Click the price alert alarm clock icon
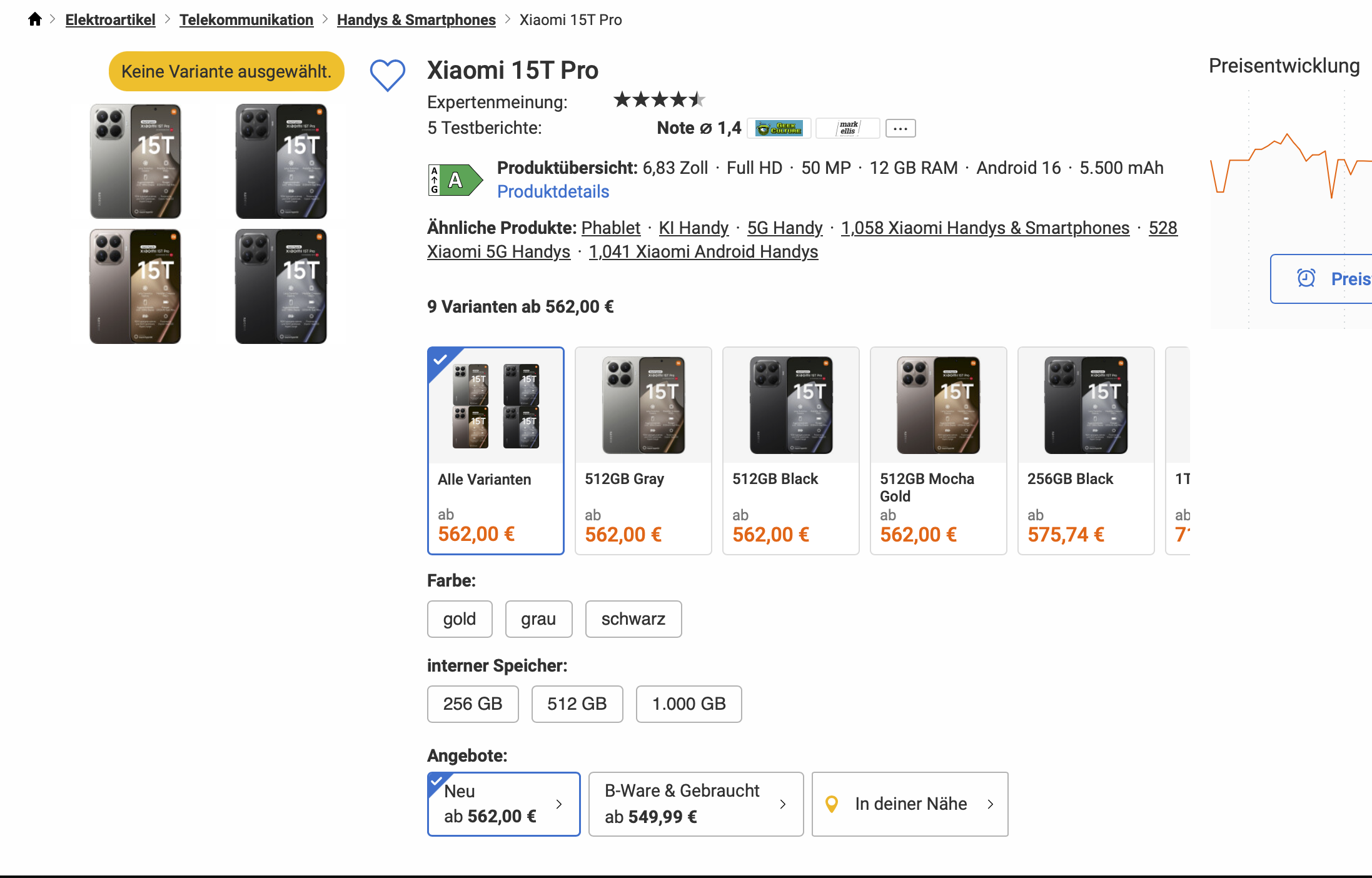 point(1306,278)
